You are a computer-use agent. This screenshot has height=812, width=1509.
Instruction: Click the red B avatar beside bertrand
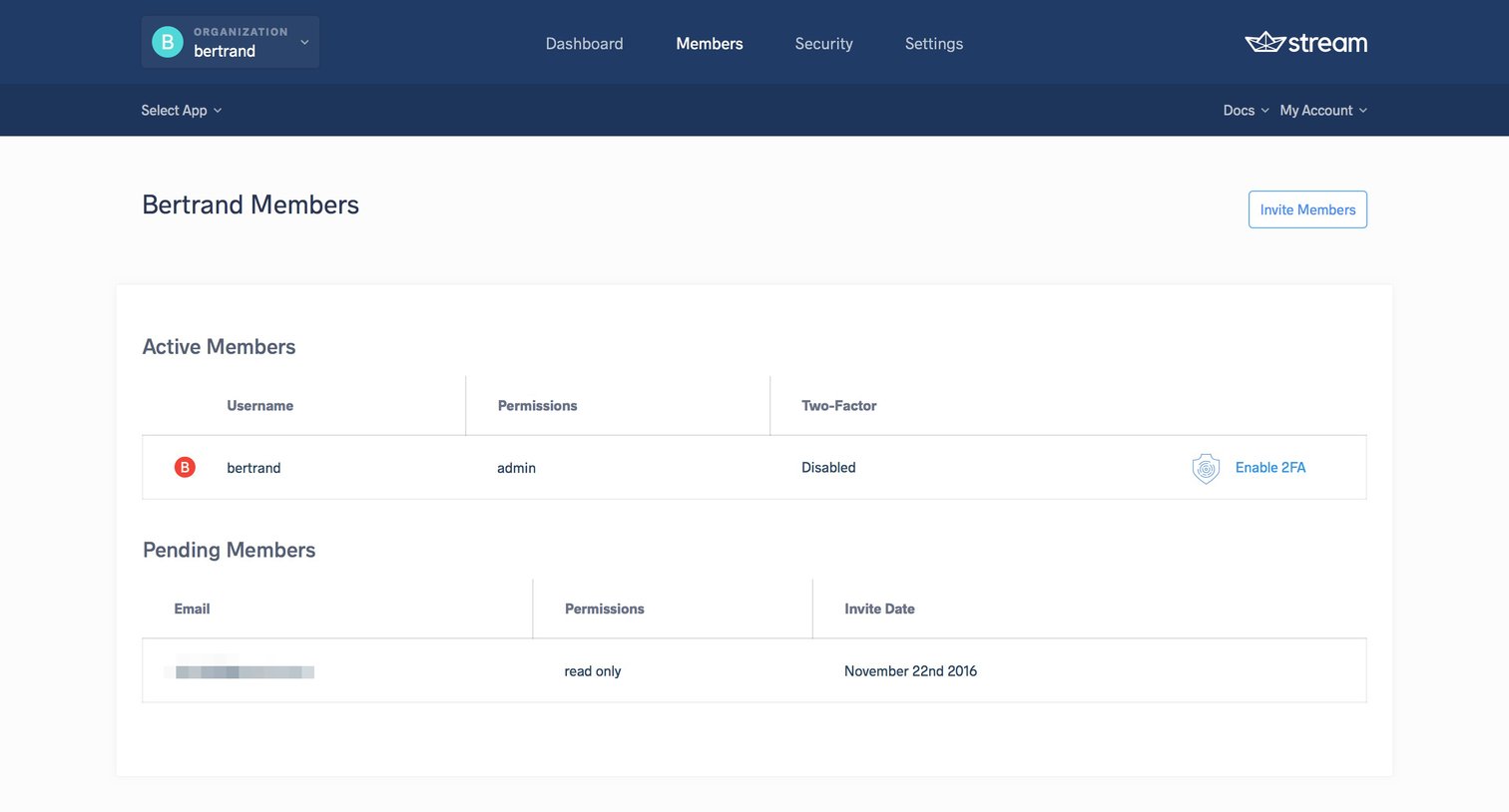[185, 467]
